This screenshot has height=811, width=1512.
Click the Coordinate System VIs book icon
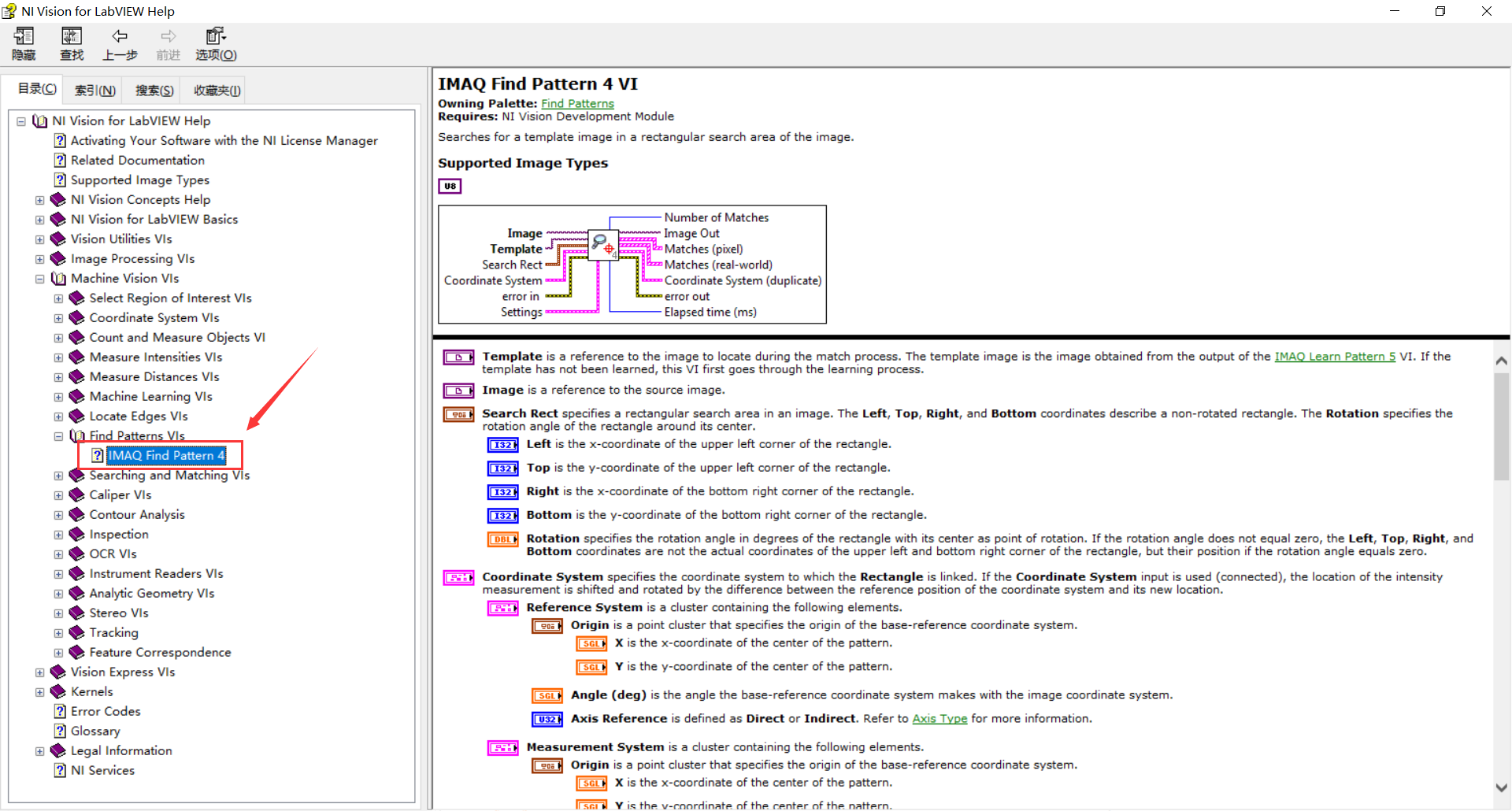76,317
